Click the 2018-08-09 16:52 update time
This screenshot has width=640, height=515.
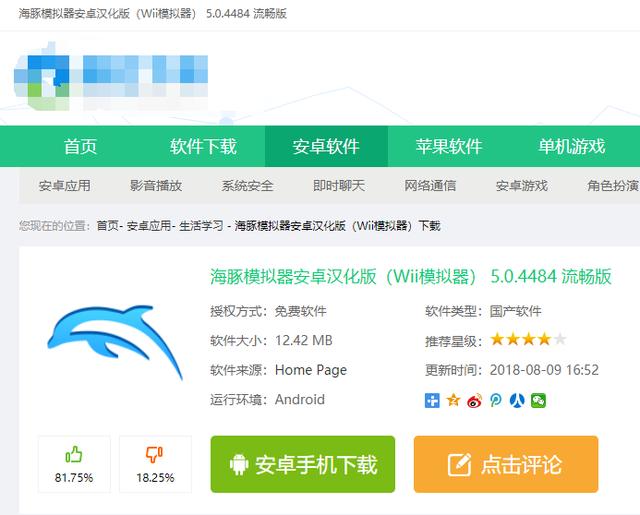click(x=544, y=370)
